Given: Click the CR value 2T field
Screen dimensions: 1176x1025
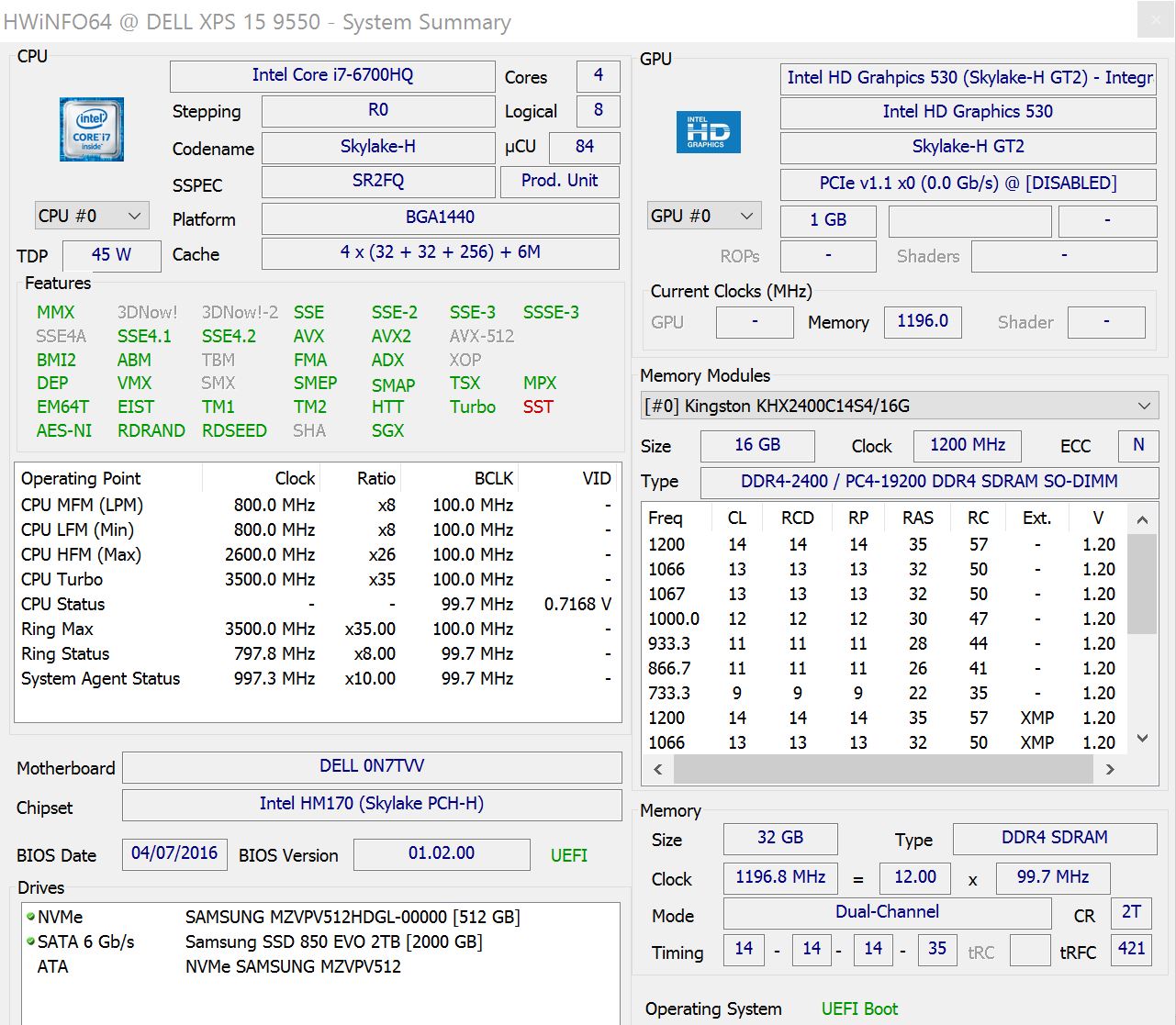Looking at the screenshot, I should 1132,913.
